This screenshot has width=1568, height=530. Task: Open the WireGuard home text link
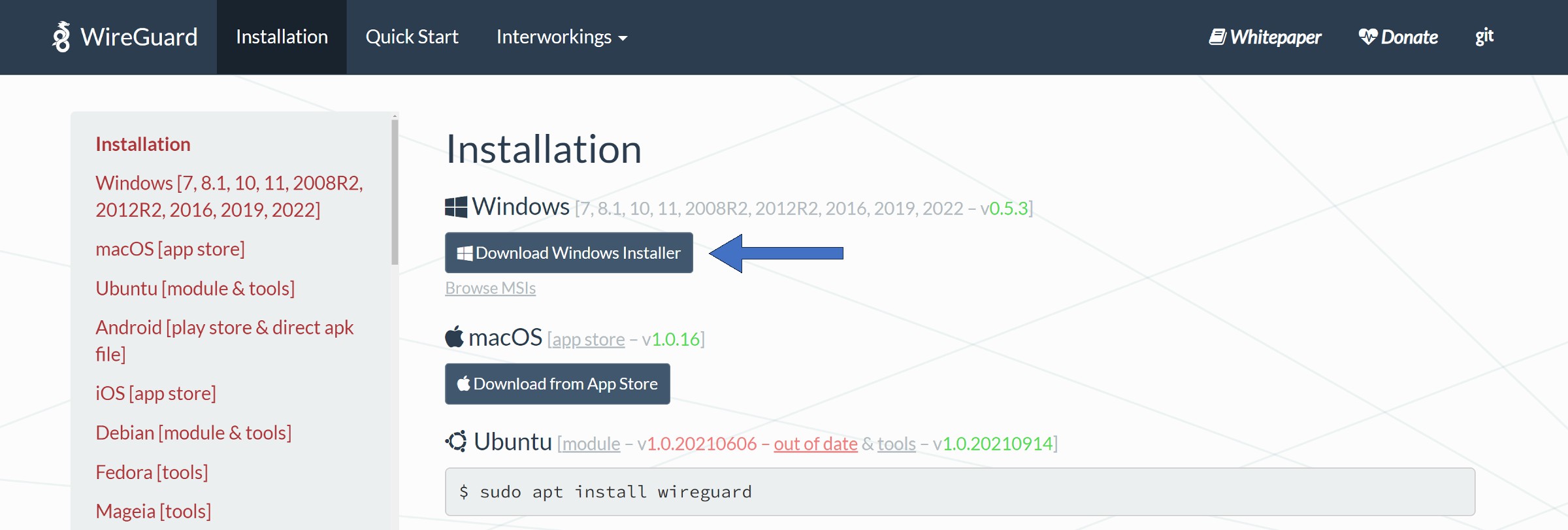(x=139, y=37)
